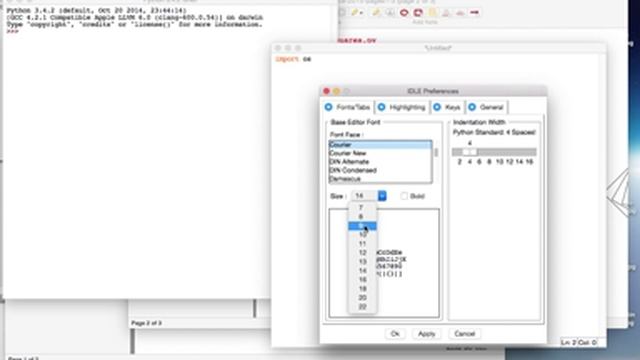Select Courier New in the Font Face list
This screenshot has width=640, height=360.
(x=380, y=153)
